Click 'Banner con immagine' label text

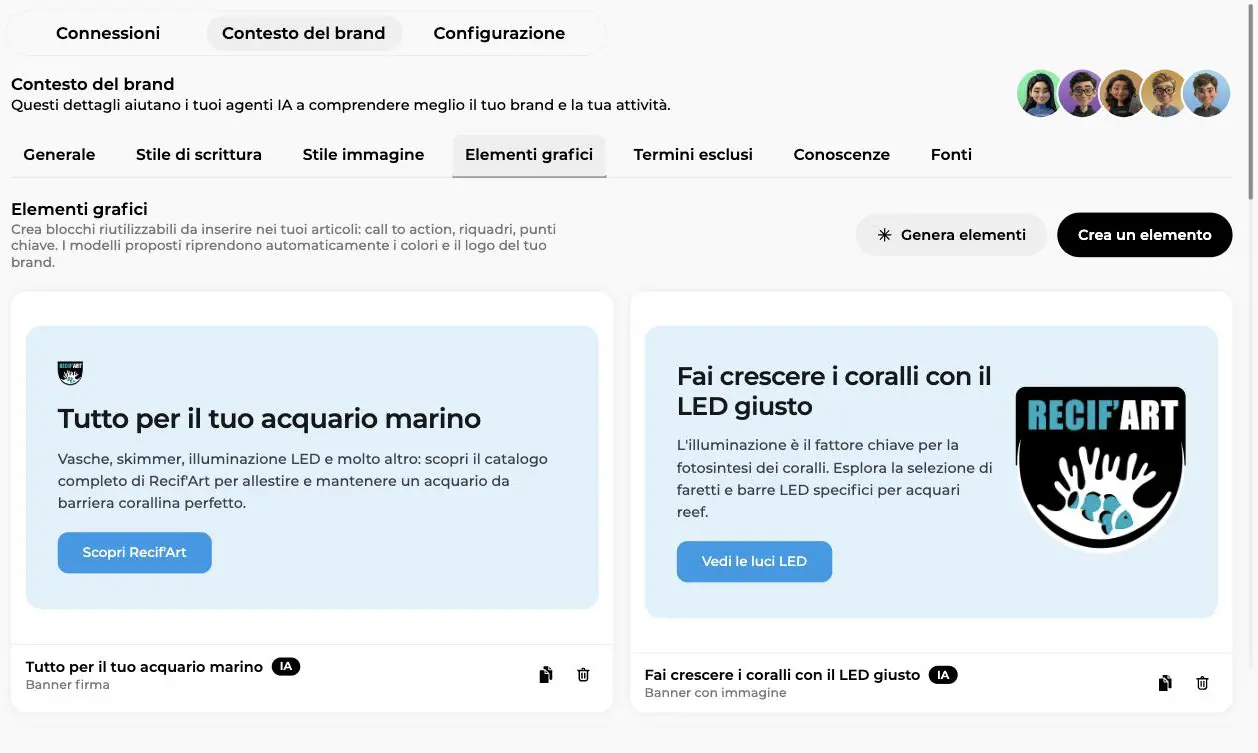[715, 693]
